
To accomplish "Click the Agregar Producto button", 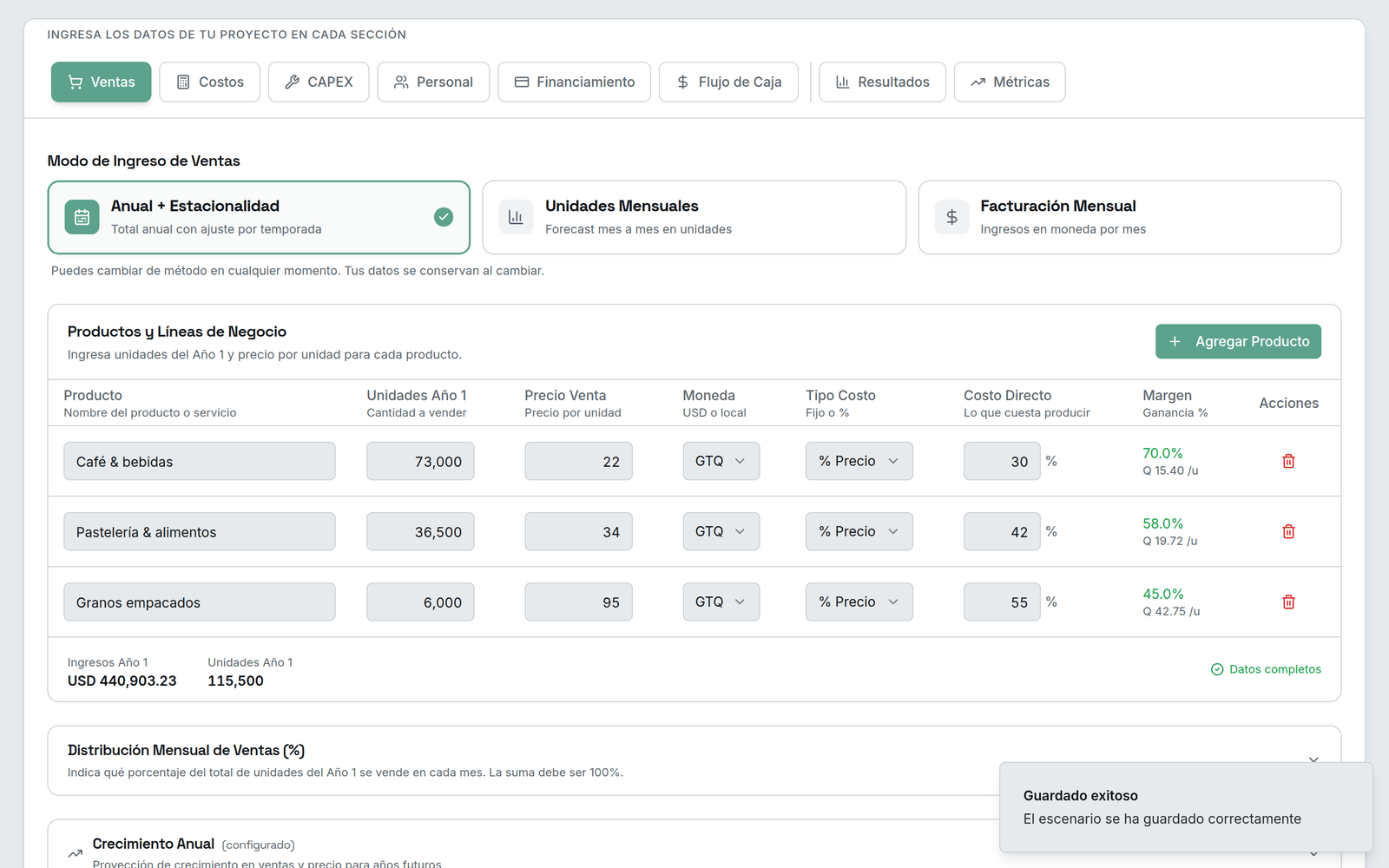I will [1238, 341].
